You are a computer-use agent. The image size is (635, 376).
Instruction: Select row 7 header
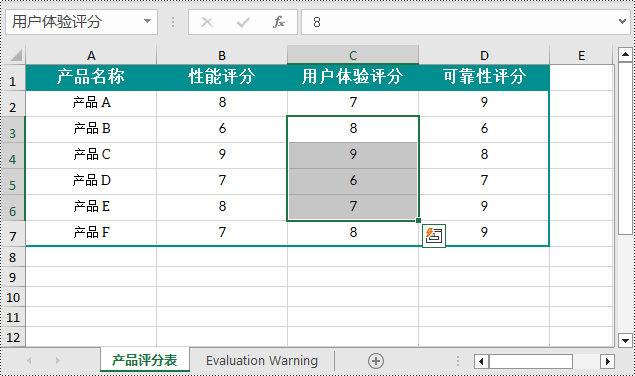pyautogui.click(x=13, y=233)
